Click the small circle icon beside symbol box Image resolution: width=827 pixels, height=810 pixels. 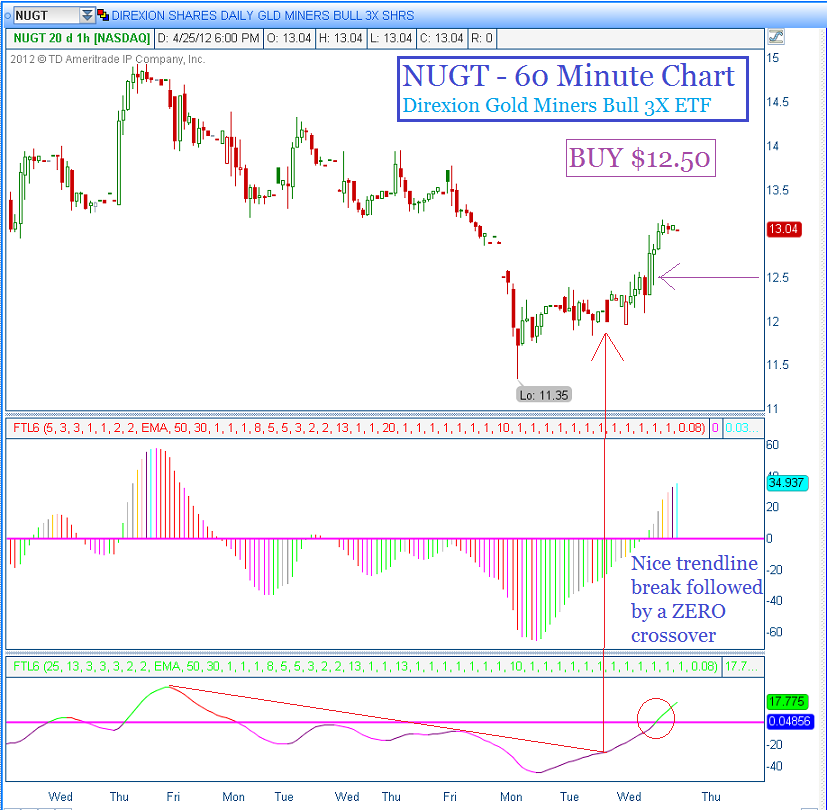tap(7, 16)
